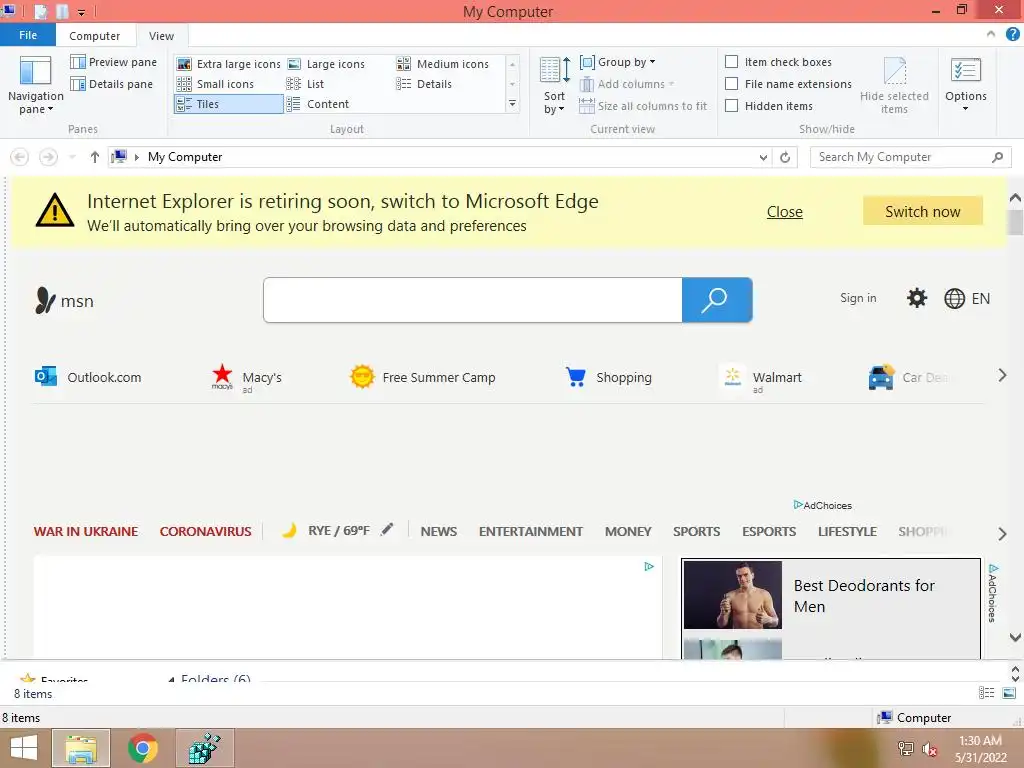Expand the address bar history dropdown
The image size is (1024, 768).
(x=763, y=157)
